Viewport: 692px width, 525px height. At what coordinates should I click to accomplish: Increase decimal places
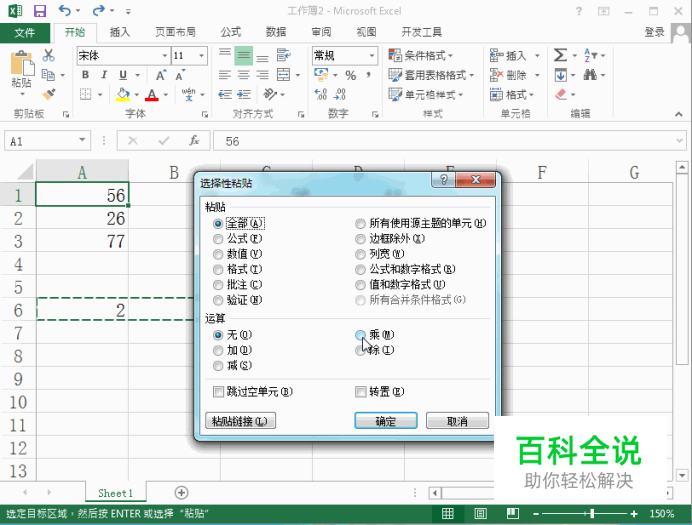(321, 94)
